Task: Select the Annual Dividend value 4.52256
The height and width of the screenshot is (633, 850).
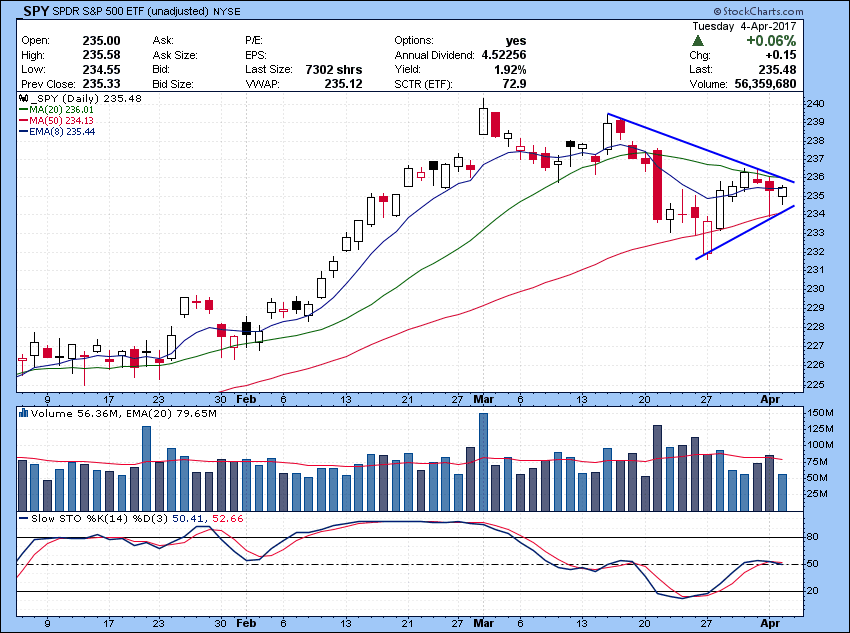Action: pyautogui.click(x=504, y=55)
